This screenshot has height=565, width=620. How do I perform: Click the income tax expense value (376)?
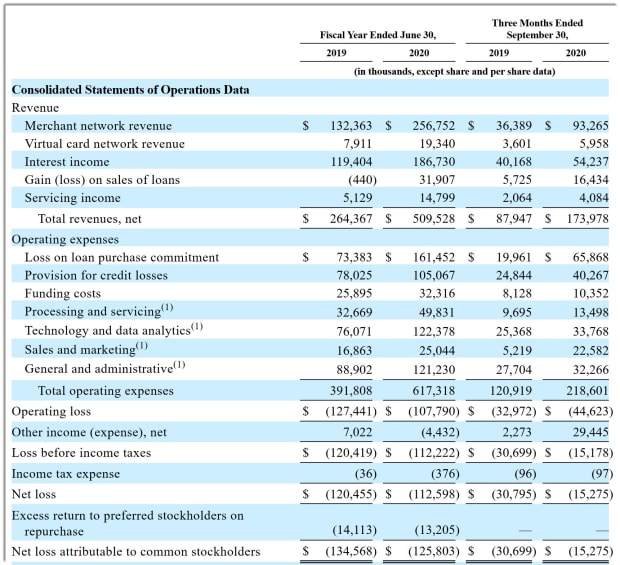tap(445, 474)
